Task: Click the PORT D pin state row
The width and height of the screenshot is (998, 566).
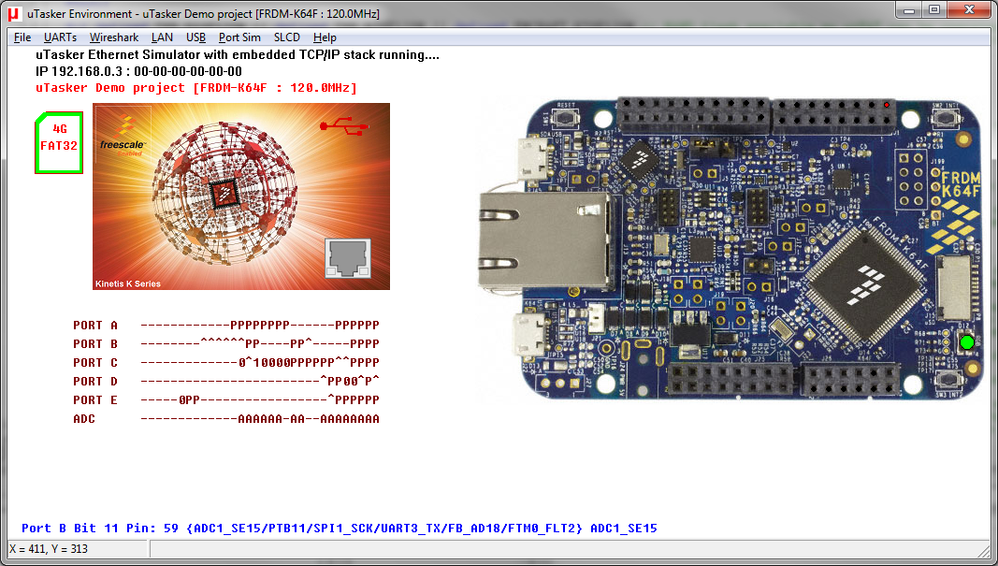Action: pos(260,381)
